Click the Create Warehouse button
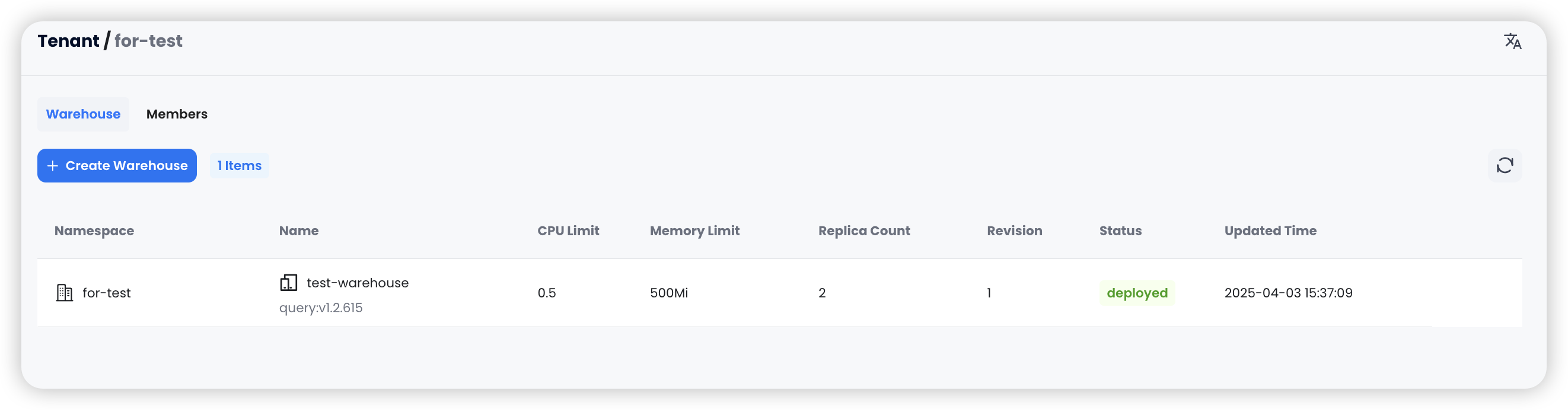The width and height of the screenshot is (1568, 410). pos(117,165)
